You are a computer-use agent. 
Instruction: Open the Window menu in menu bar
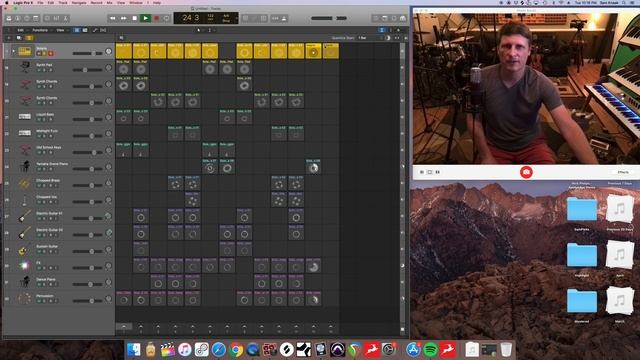136,2
